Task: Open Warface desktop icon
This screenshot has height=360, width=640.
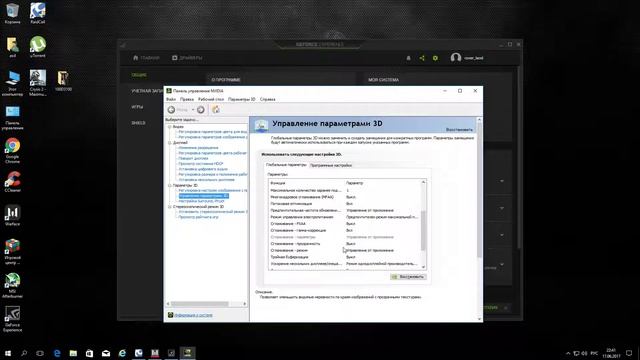Action: pyautogui.click(x=12, y=216)
